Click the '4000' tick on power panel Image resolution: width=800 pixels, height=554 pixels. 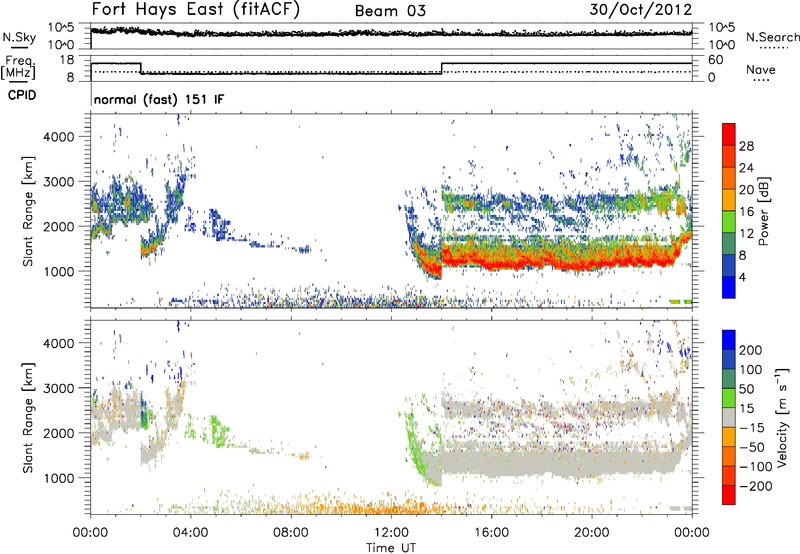pos(59,137)
